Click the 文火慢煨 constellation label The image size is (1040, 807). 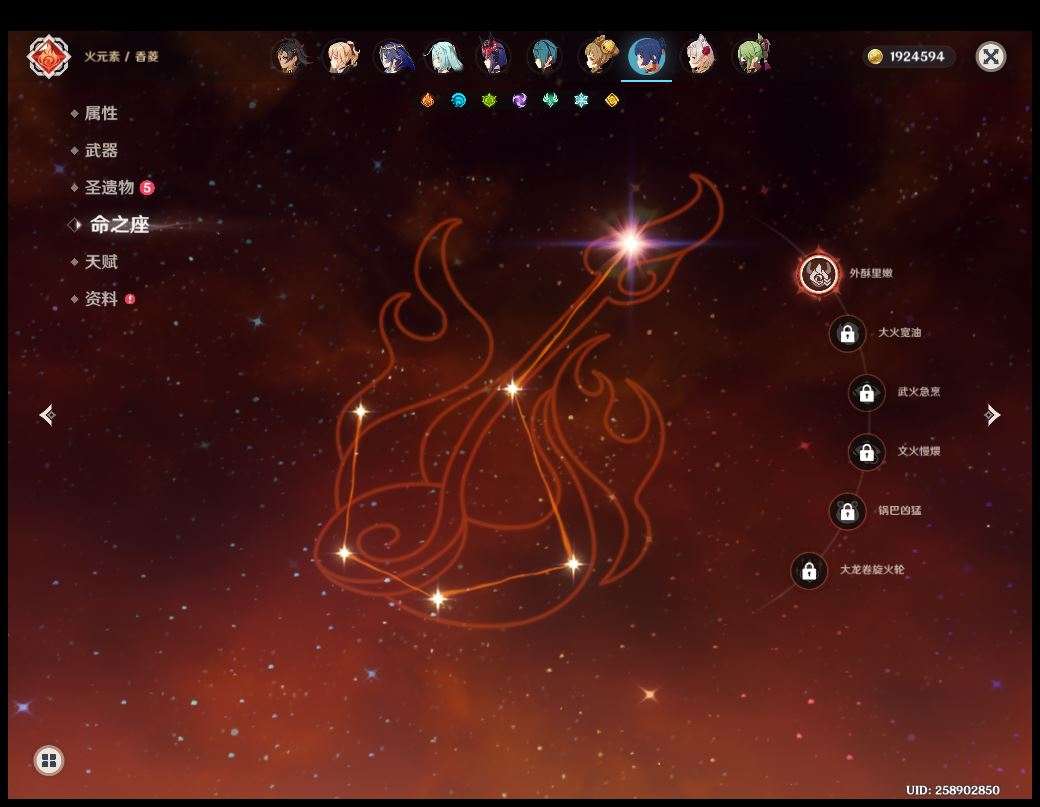(x=919, y=451)
